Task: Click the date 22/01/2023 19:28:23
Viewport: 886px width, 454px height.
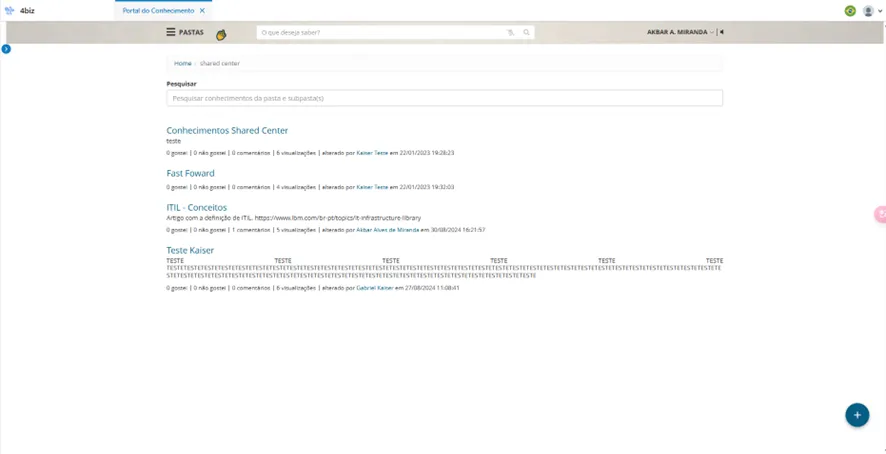Action: pos(427,153)
